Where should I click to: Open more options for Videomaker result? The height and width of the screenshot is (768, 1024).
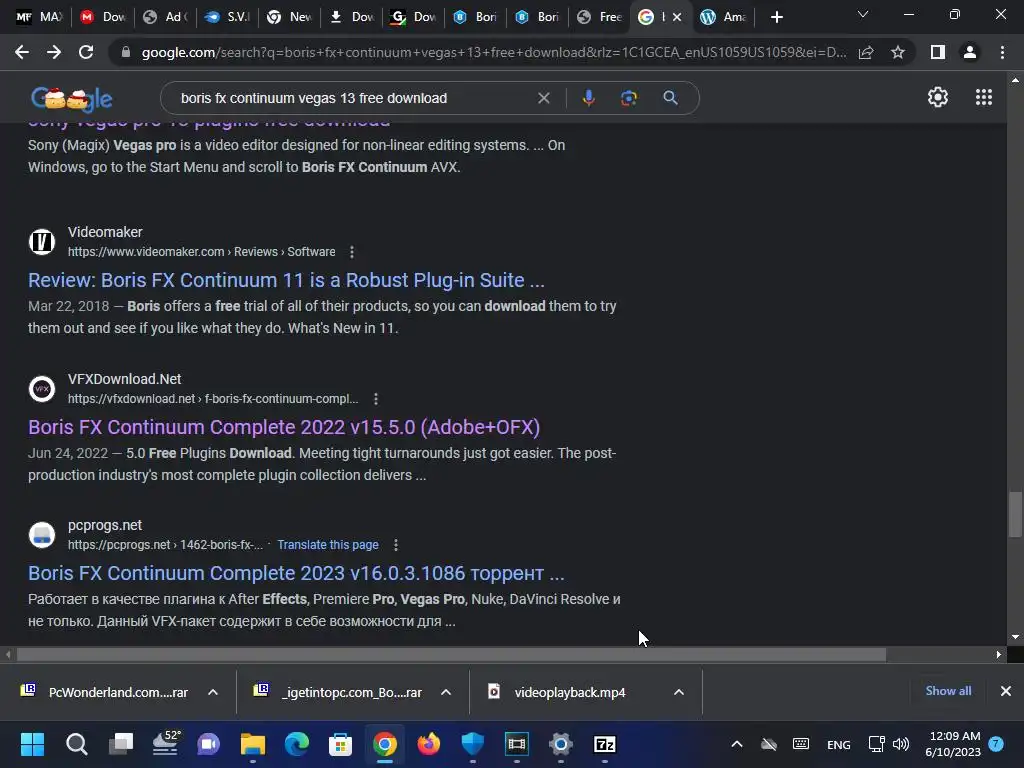pyautogui.click(x=352, y=252)
